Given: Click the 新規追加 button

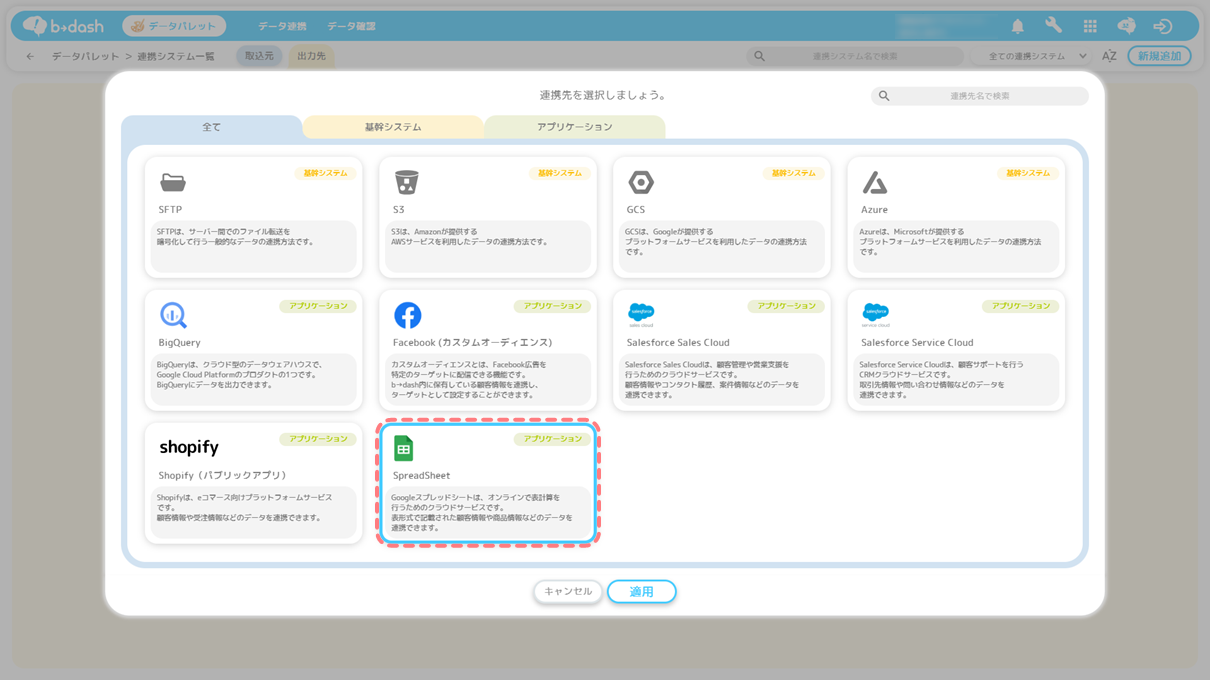Looking at the screenshot, I should pos(1159,56).
